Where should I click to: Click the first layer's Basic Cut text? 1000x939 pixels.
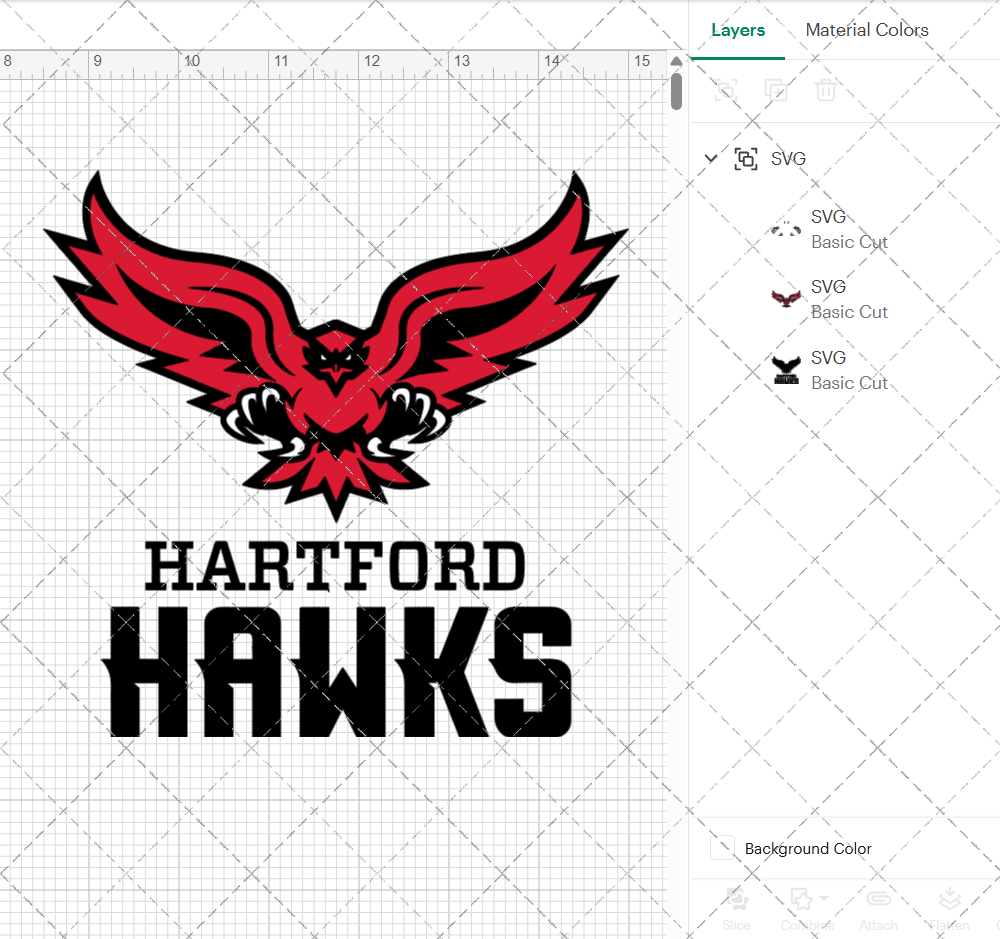tap(849, 242)
